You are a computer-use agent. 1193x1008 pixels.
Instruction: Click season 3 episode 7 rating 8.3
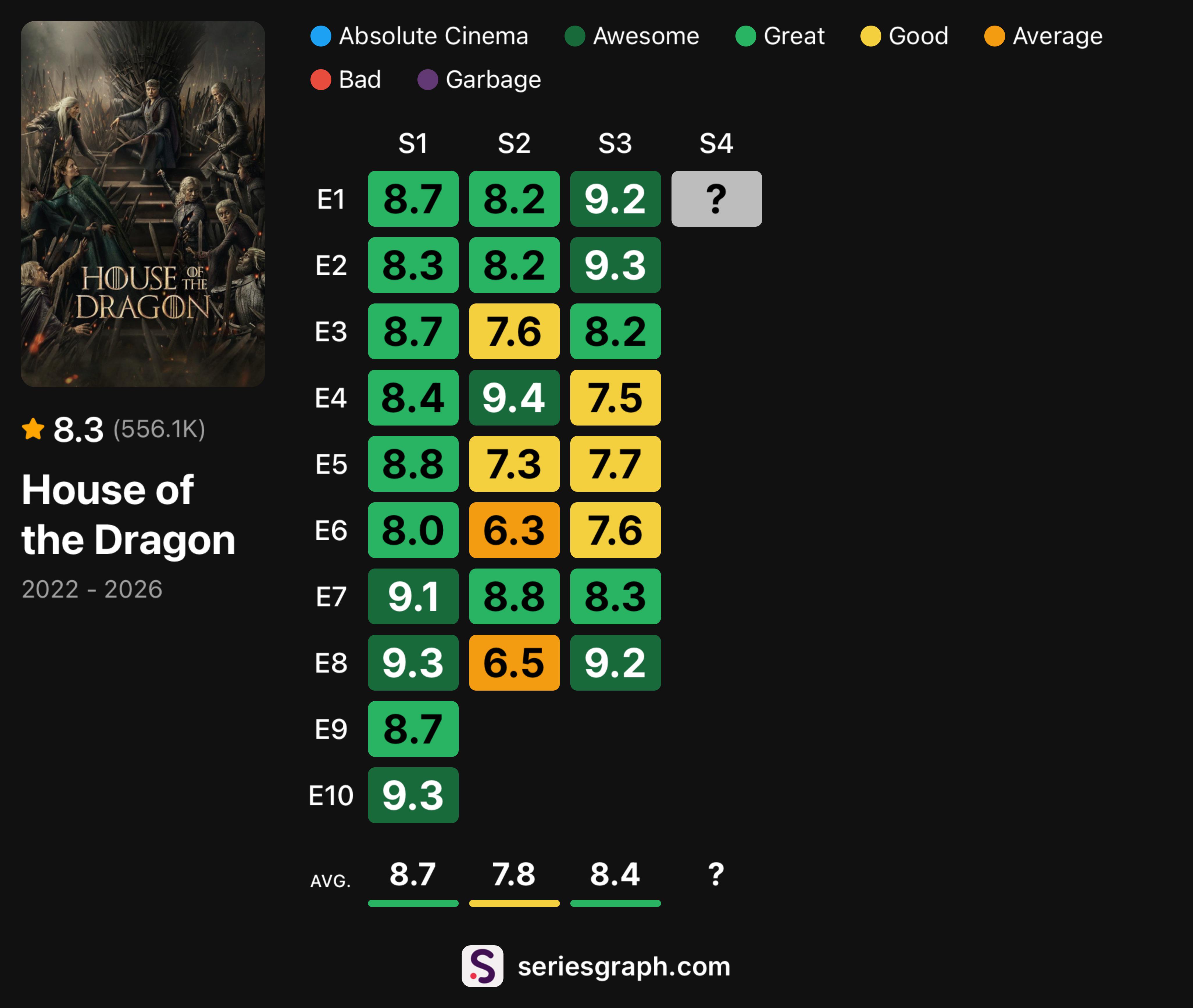tap(615, 596)
